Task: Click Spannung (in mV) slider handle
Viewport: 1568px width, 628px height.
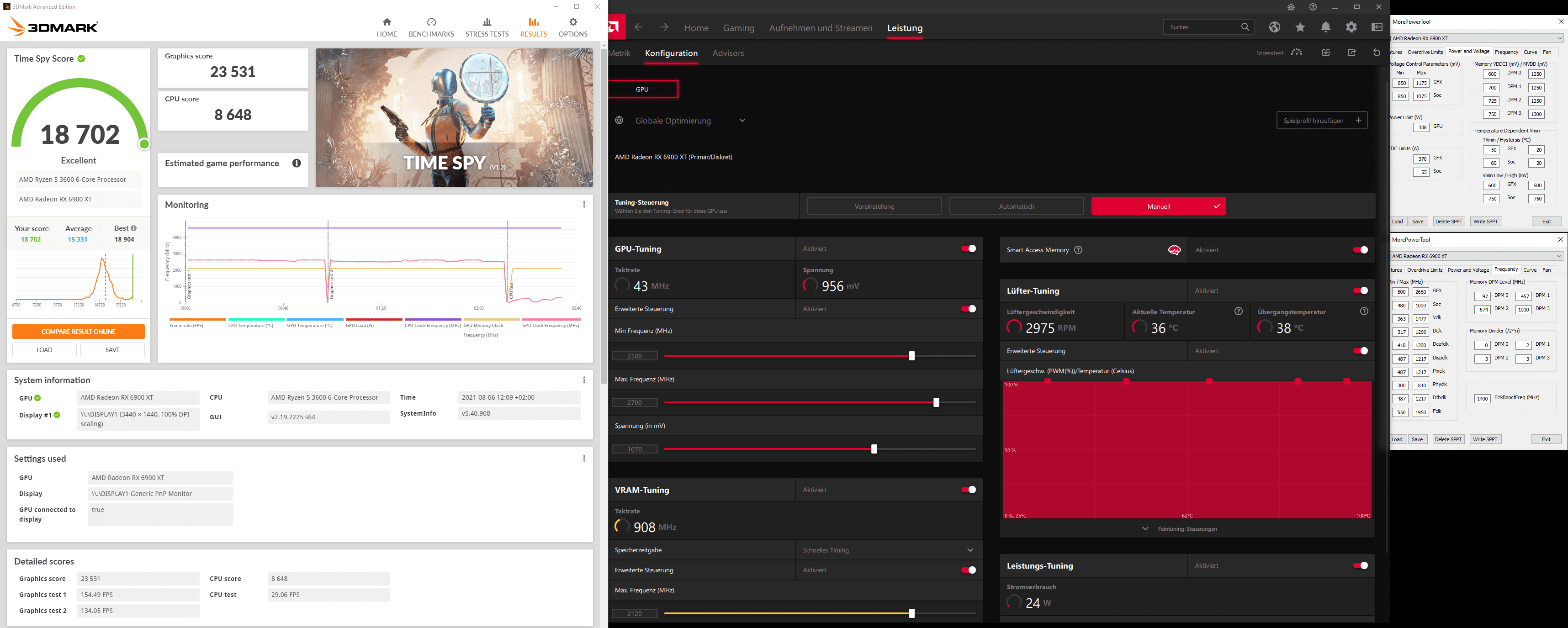Action: 874,449
